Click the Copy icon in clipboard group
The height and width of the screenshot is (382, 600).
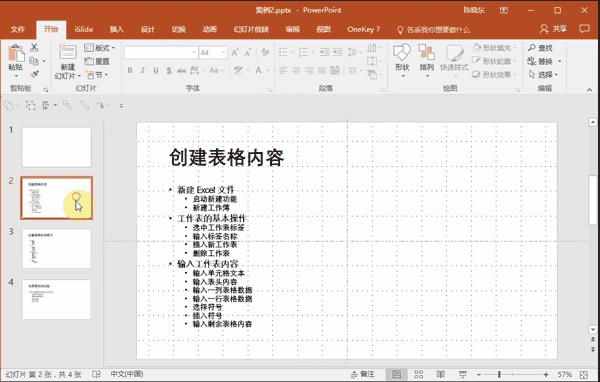[34, 61]
